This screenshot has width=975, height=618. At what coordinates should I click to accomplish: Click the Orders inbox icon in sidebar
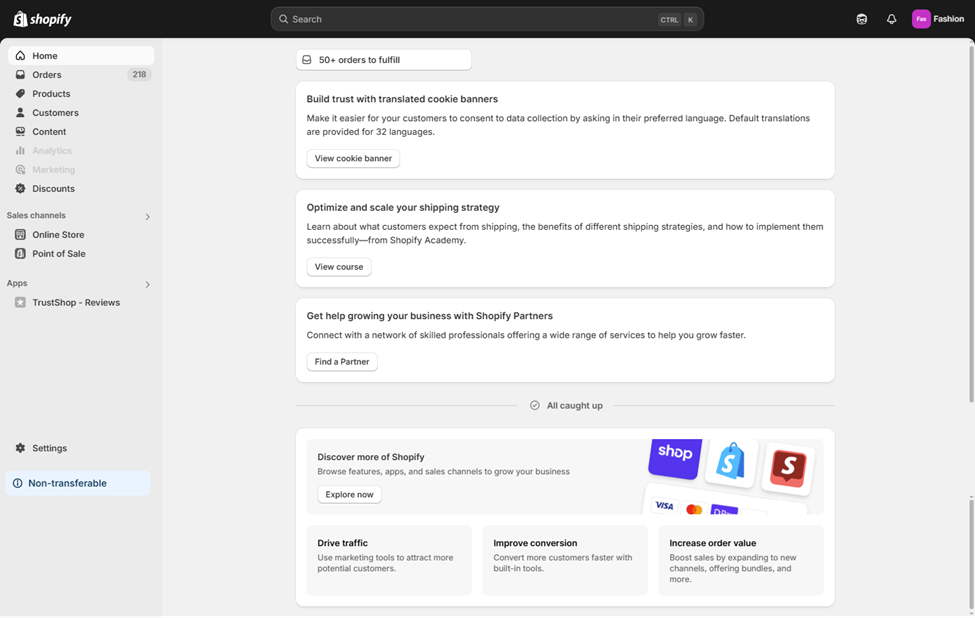21,75
